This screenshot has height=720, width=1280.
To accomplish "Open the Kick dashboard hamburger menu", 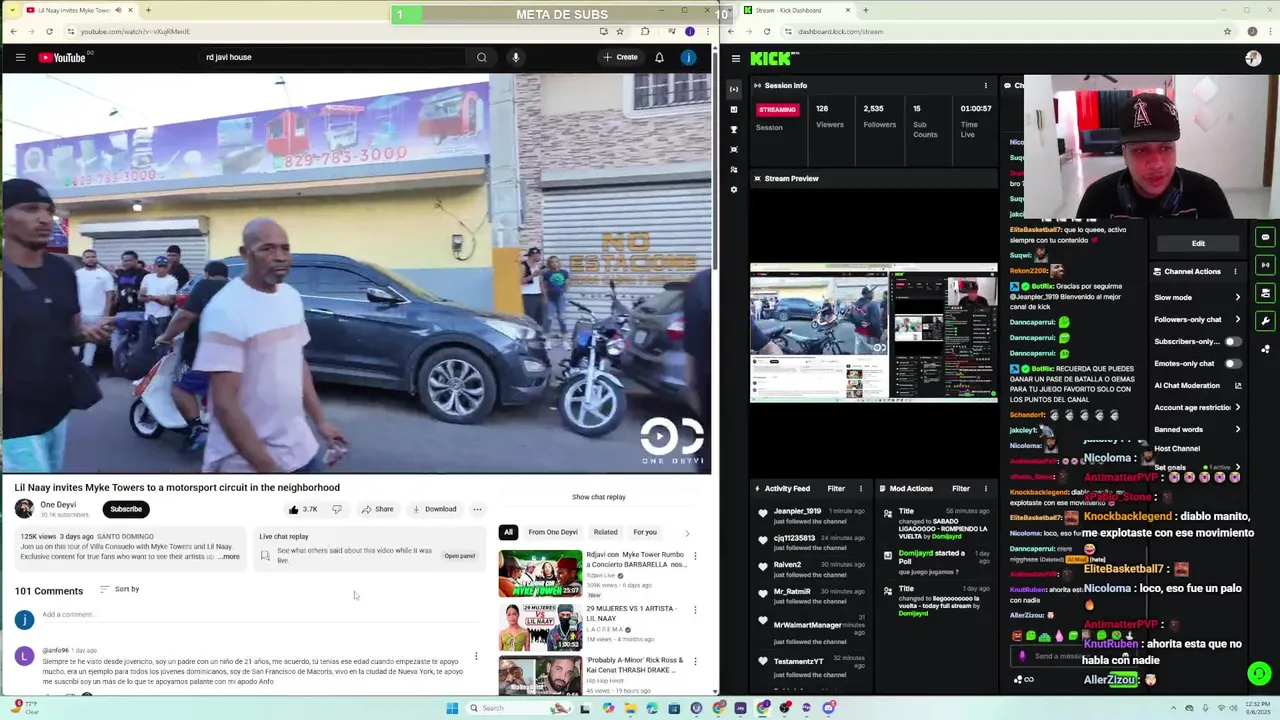I will coord(735,59).
